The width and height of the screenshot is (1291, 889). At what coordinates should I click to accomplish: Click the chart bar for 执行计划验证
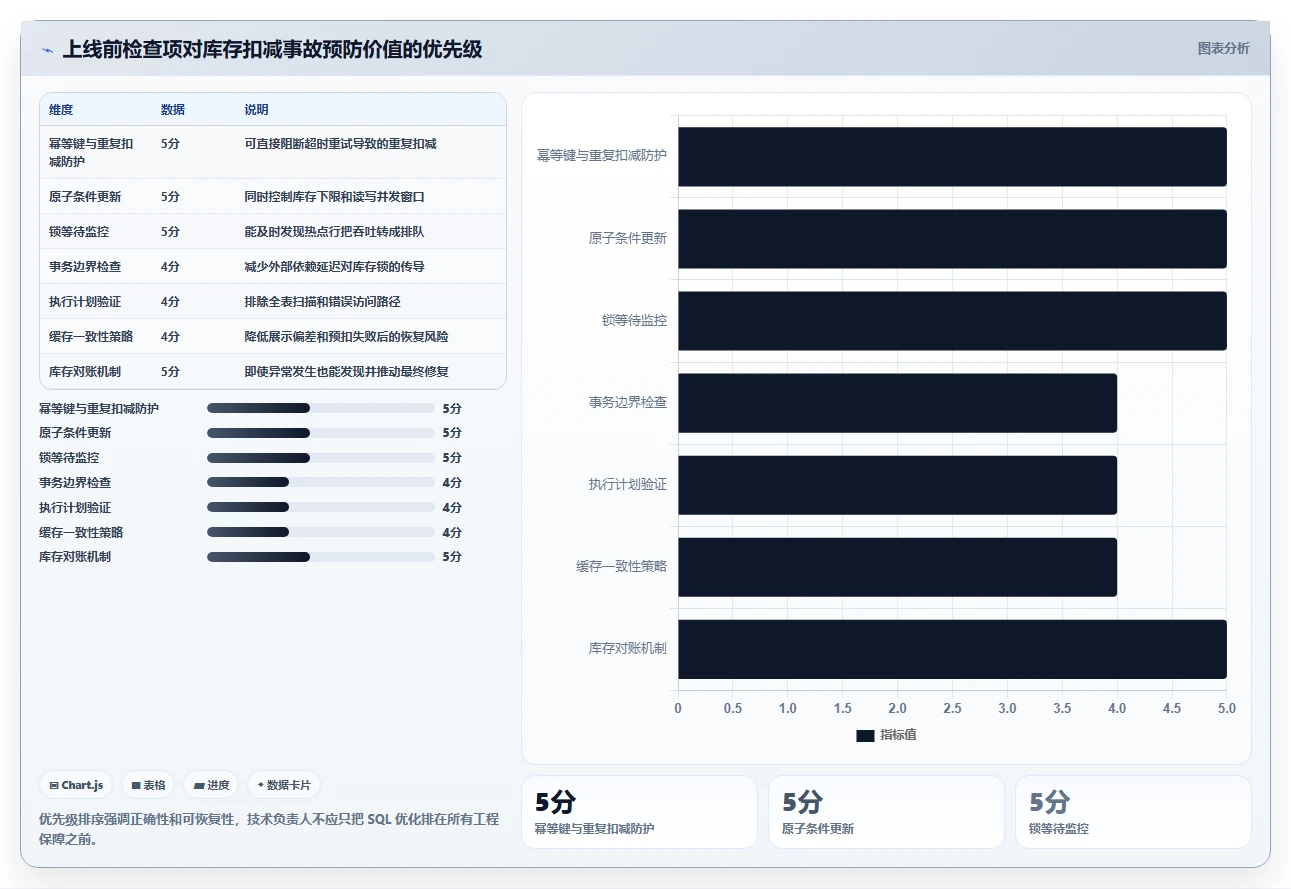[x=897, y=485]
